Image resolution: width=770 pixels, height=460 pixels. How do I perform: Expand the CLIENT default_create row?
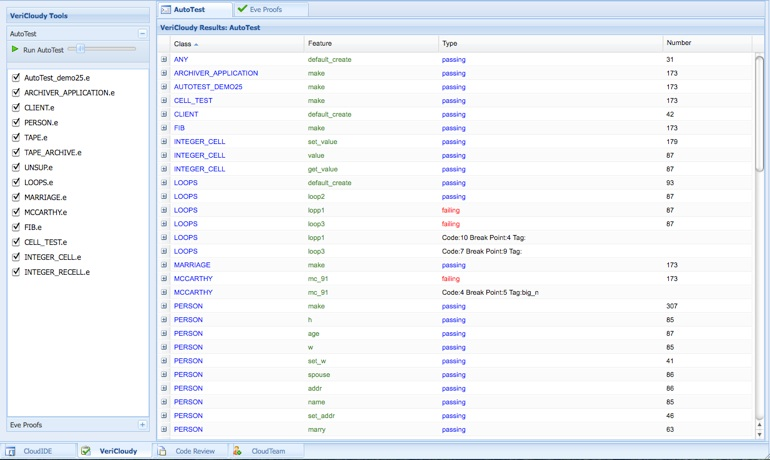(164, 114)
